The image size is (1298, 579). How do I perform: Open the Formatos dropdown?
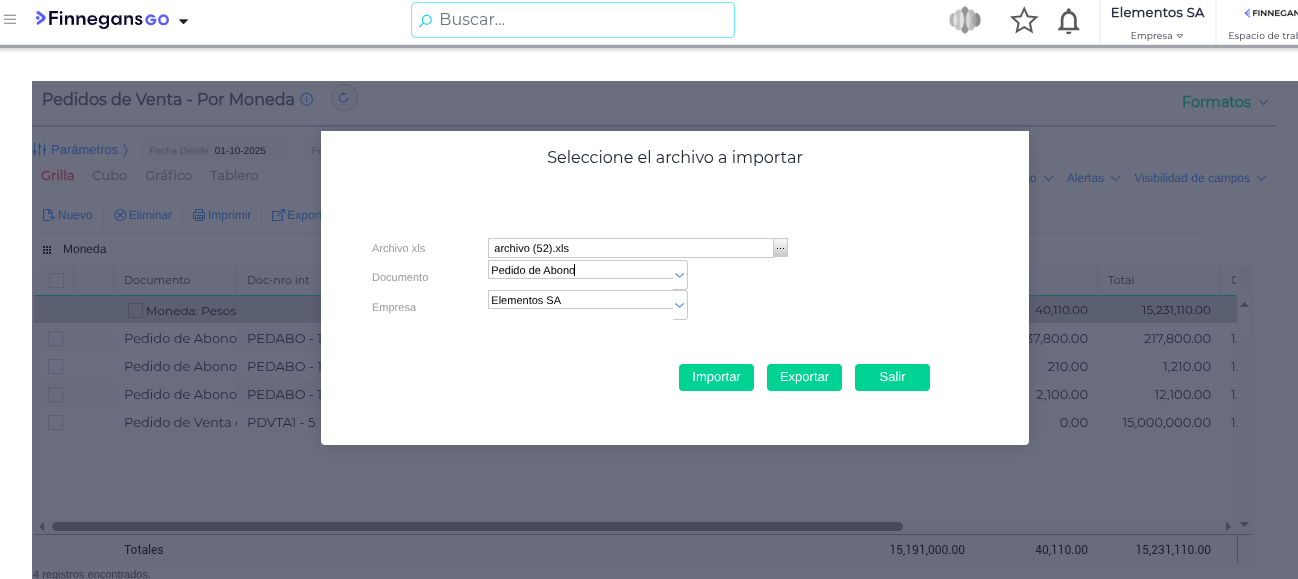pos(1225,102)
